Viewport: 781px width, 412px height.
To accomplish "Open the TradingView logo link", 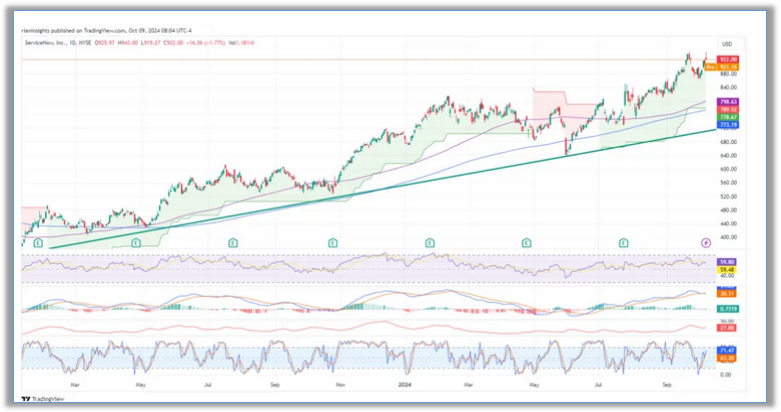I will [x=42, y=397].
